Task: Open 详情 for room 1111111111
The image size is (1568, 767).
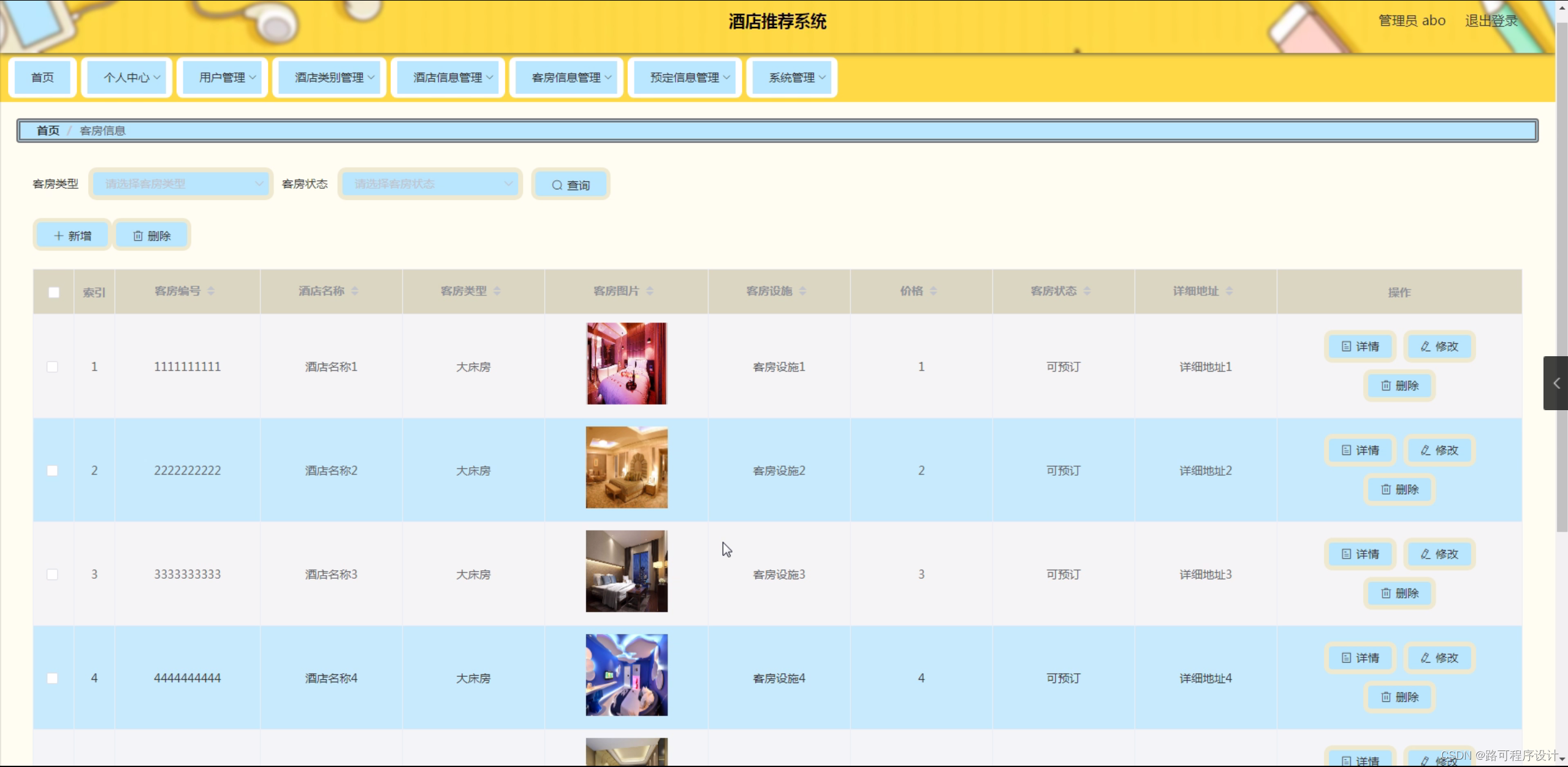Action: 1359,346
